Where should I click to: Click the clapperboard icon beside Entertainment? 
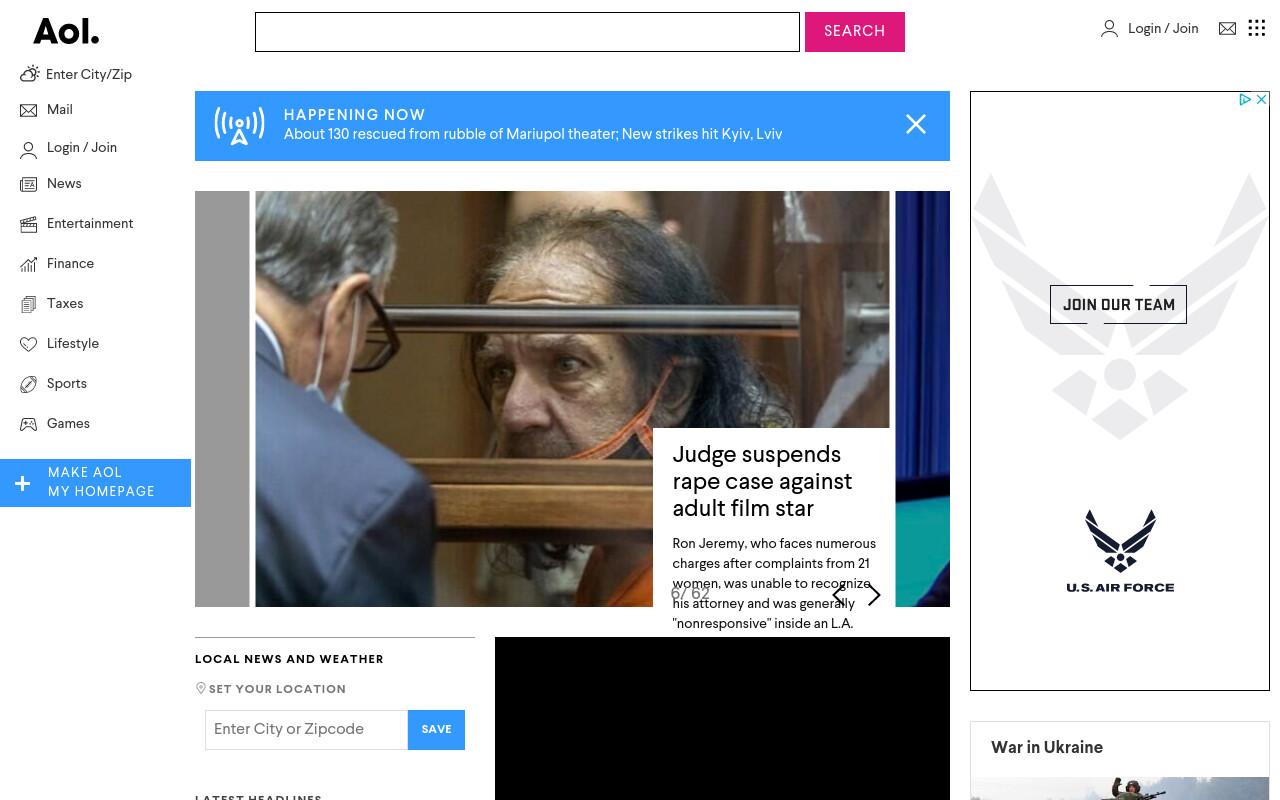(x=28, y=224)
